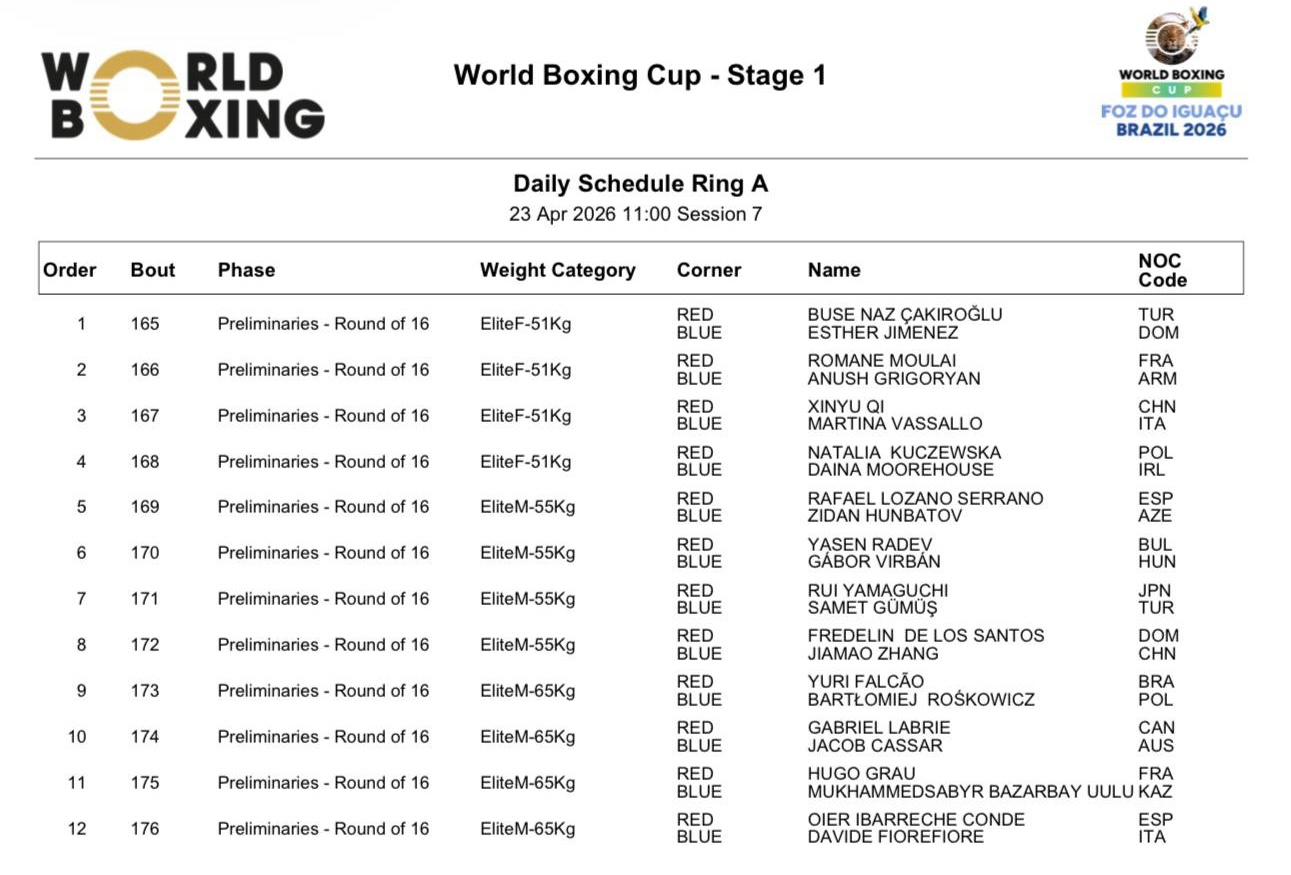Click bout number 169
This screenshot has width=1291, height=875.
(145, 507)
